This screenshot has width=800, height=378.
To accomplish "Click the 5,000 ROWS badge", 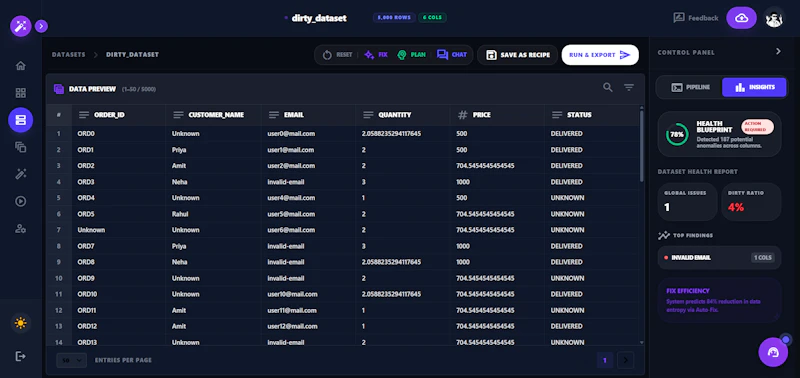I will (394, 18).
